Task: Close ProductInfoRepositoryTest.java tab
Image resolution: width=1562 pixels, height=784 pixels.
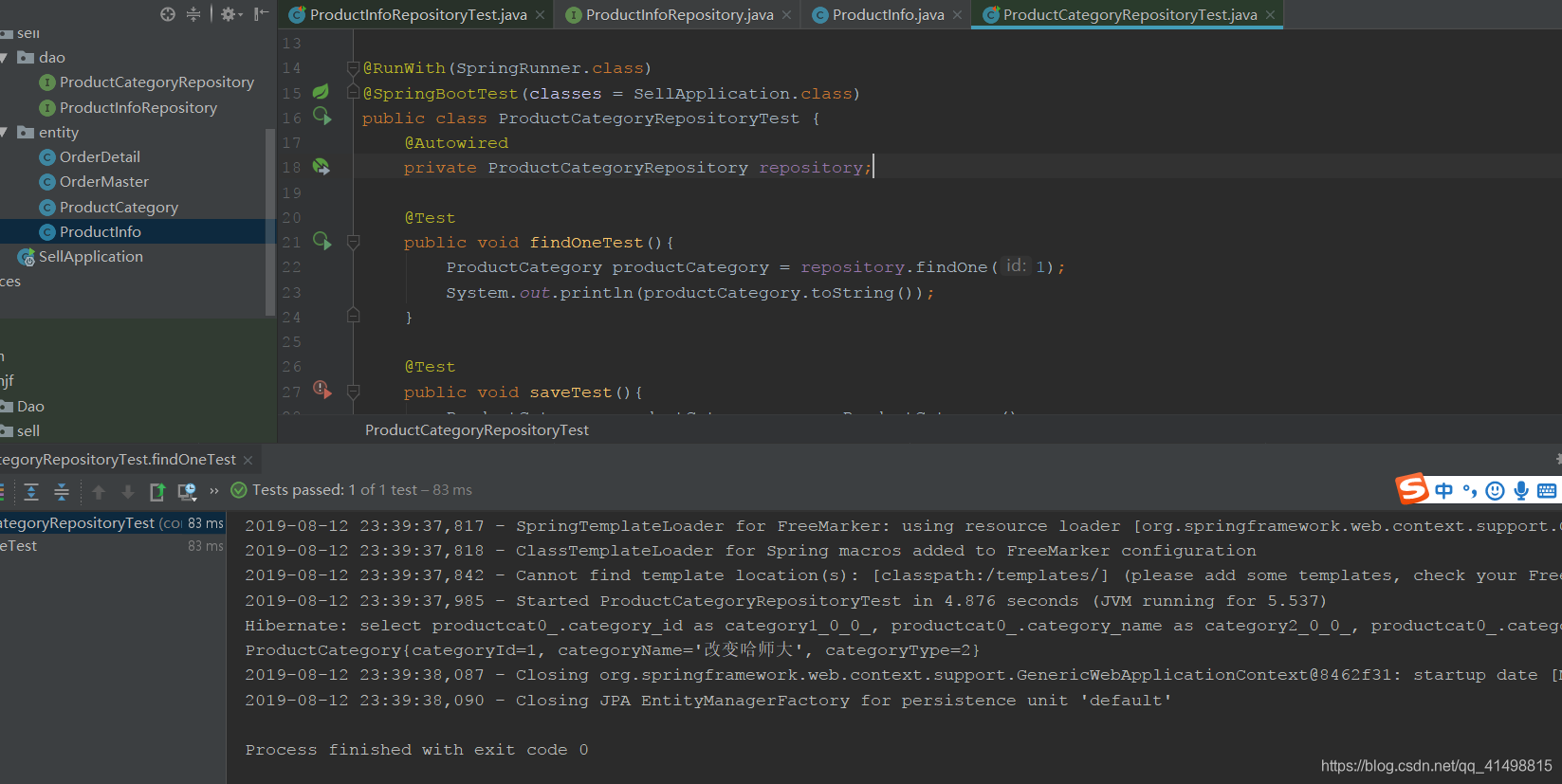Action: [x=540, y=14]
